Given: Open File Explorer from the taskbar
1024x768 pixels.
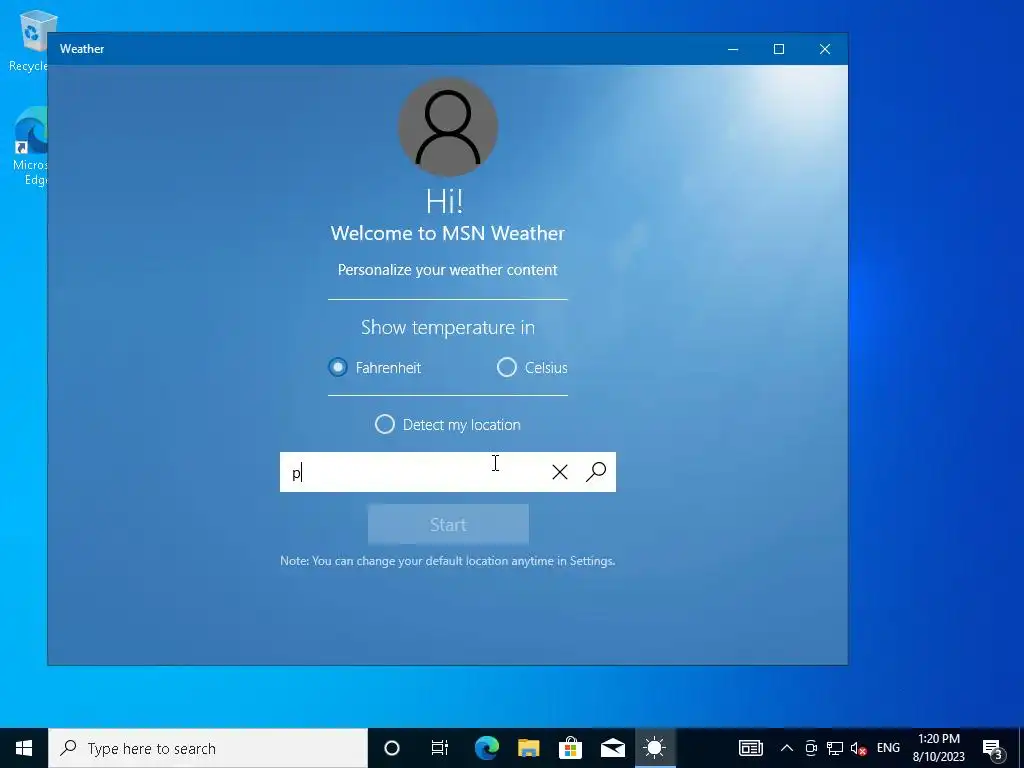Looking at the screenshot, I should [x=528, y=748].
